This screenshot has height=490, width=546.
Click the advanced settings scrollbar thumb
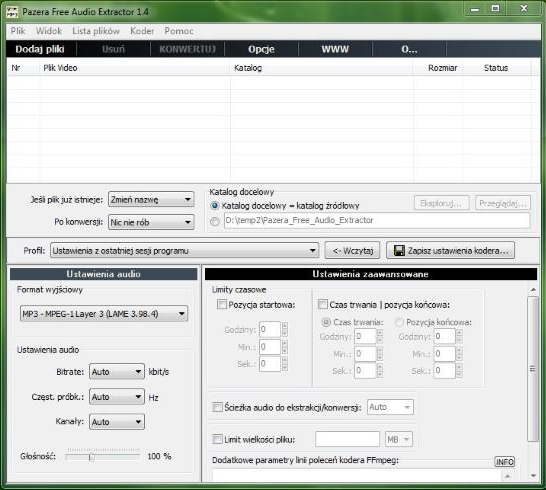click(533, 368)
